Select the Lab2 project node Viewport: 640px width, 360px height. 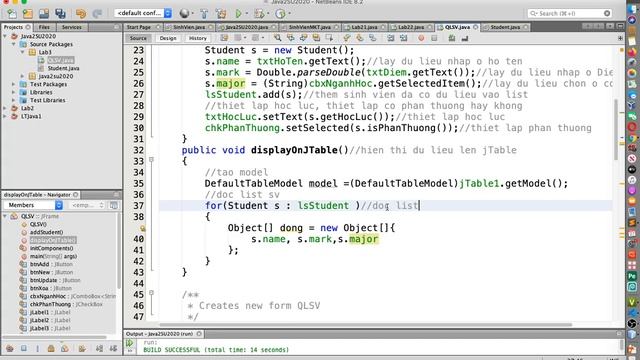pyautogui.click(x=27, y=108)
